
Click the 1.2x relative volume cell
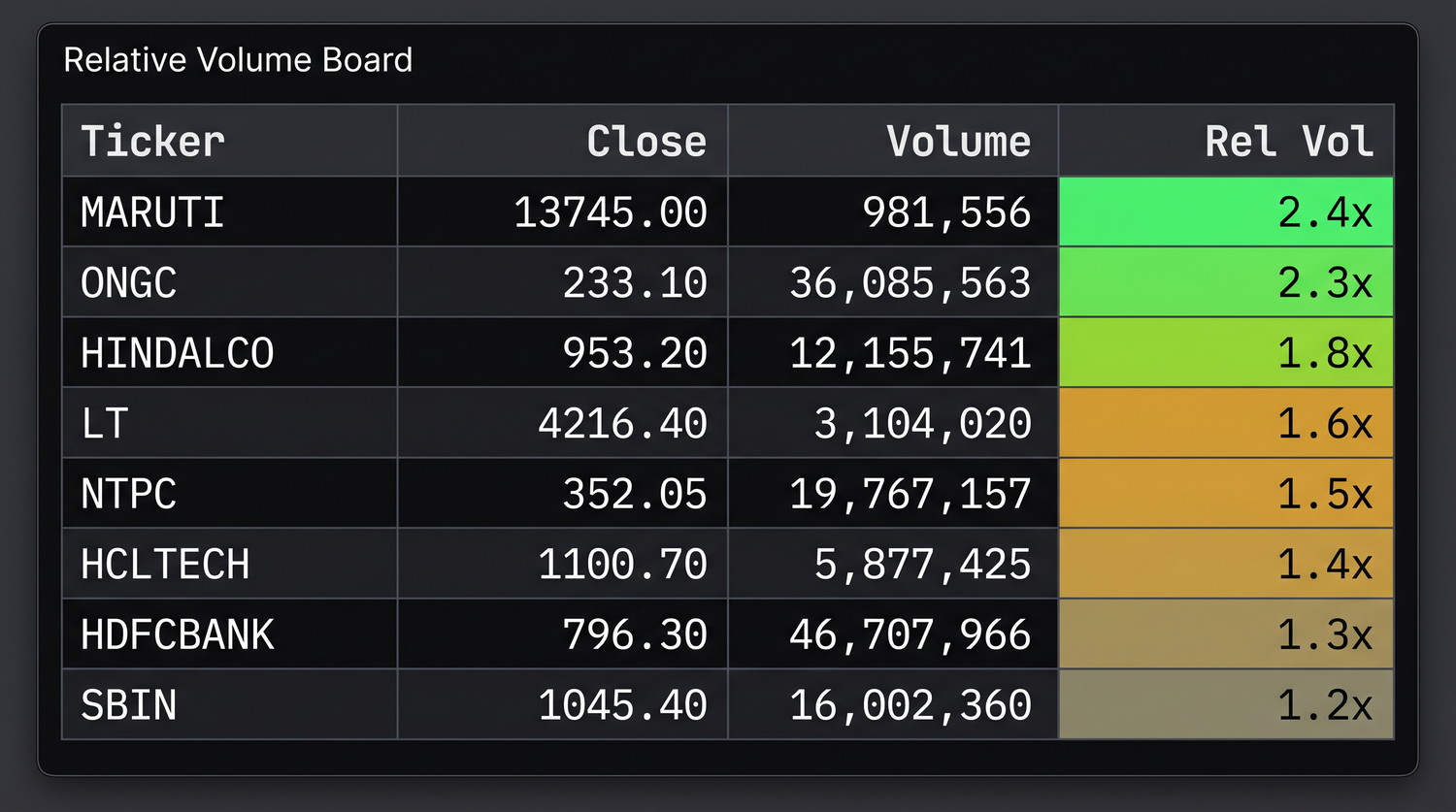click(1226, 704)
